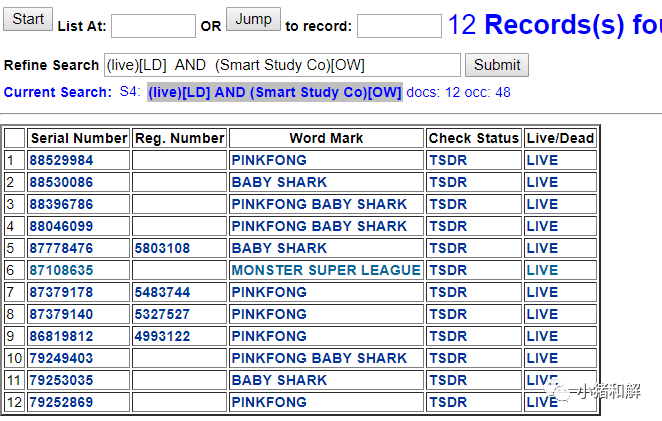Click LIVE status in row 5
662x421 pixels.
point(543,248)
